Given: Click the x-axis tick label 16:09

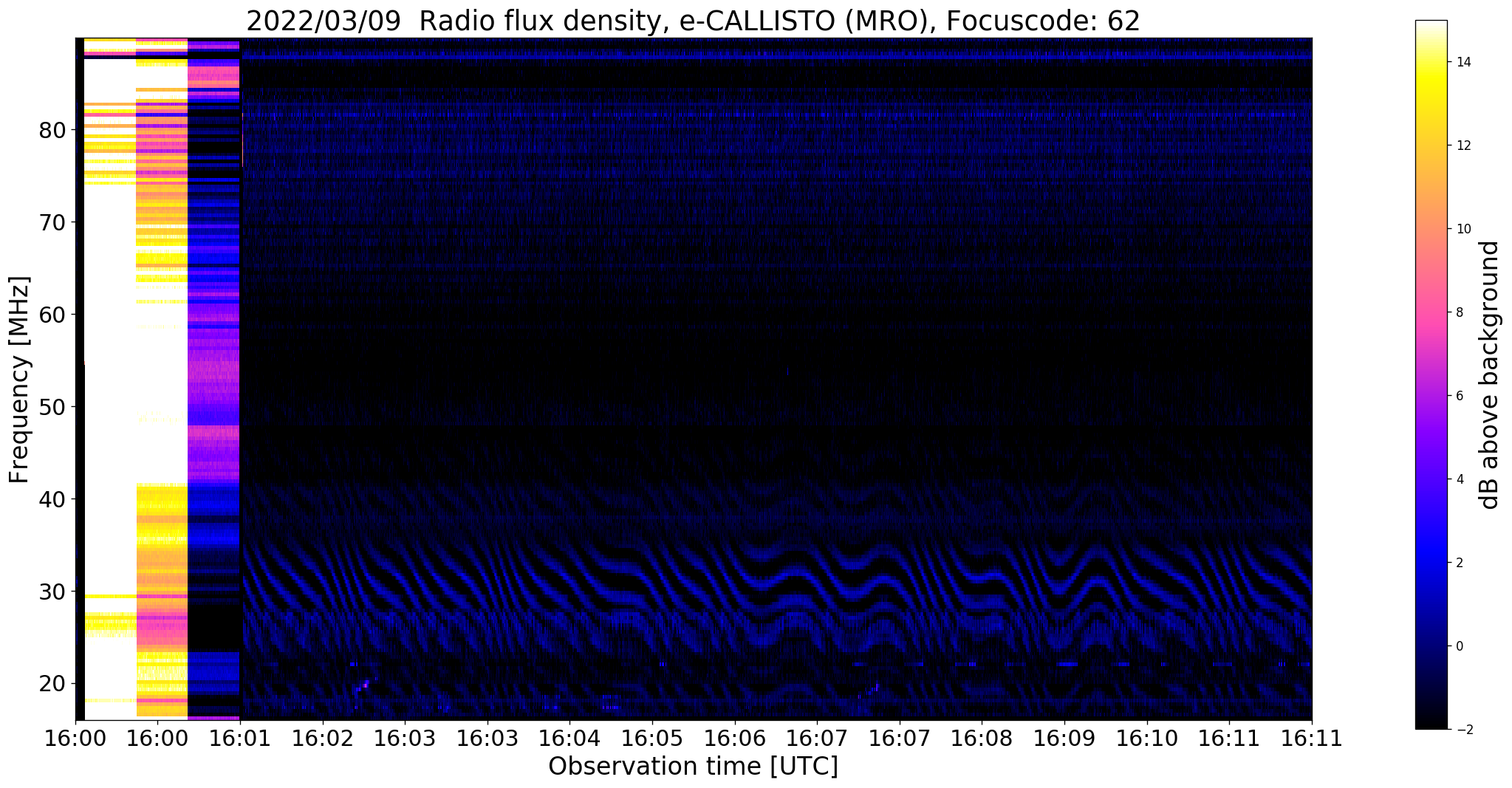Looking at the screenshot, I should [1064, 739].
